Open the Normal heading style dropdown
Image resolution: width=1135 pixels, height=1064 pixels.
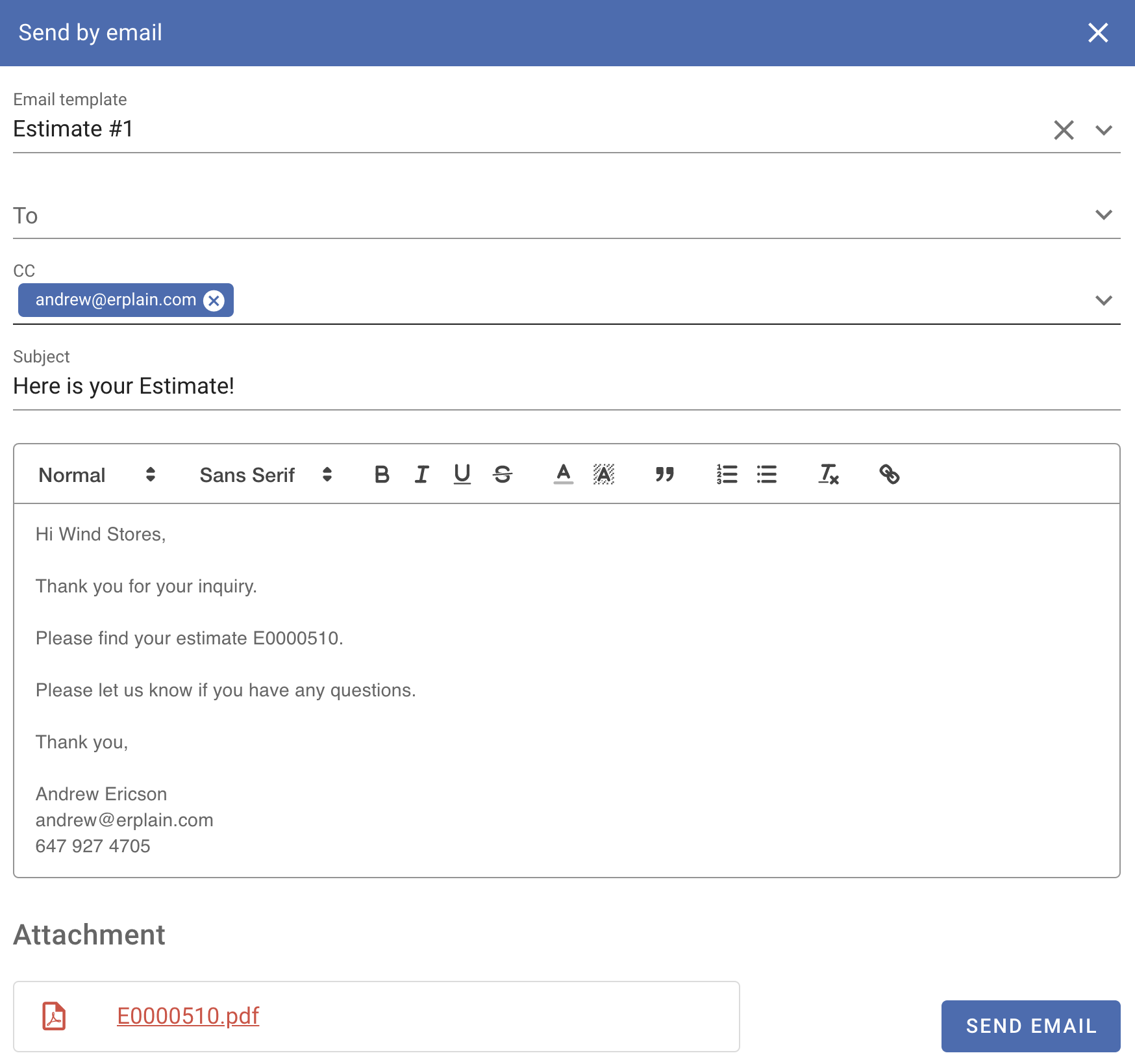pyautogui.click(x=97, y=475)
